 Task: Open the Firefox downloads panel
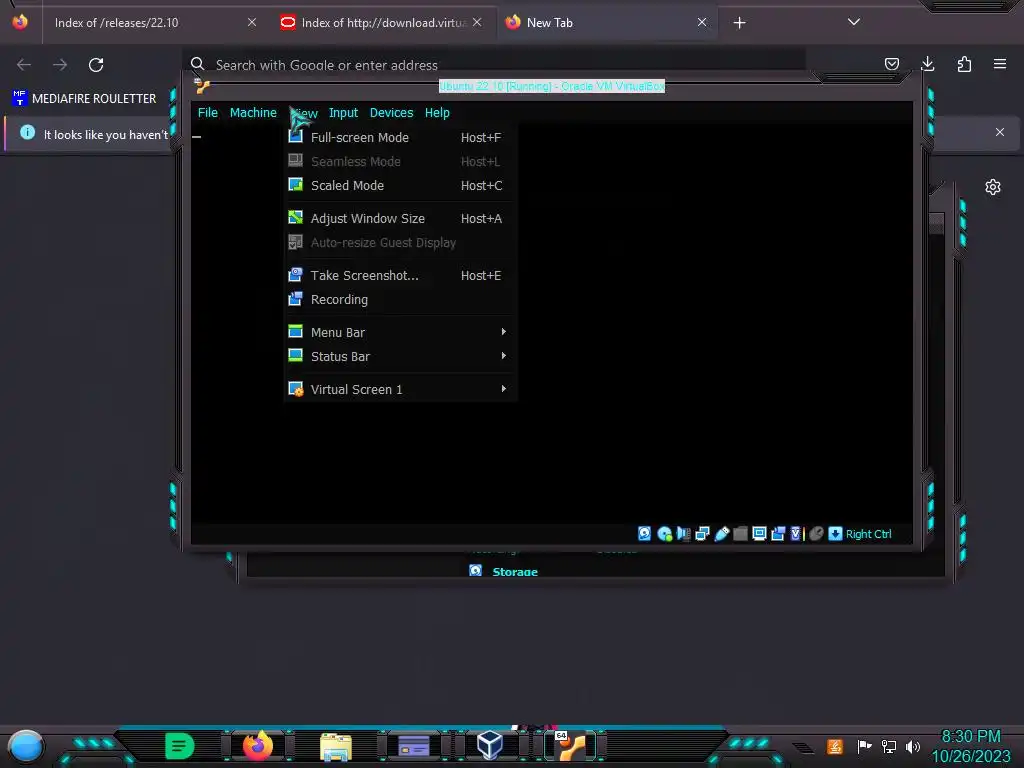pos(927,64)
